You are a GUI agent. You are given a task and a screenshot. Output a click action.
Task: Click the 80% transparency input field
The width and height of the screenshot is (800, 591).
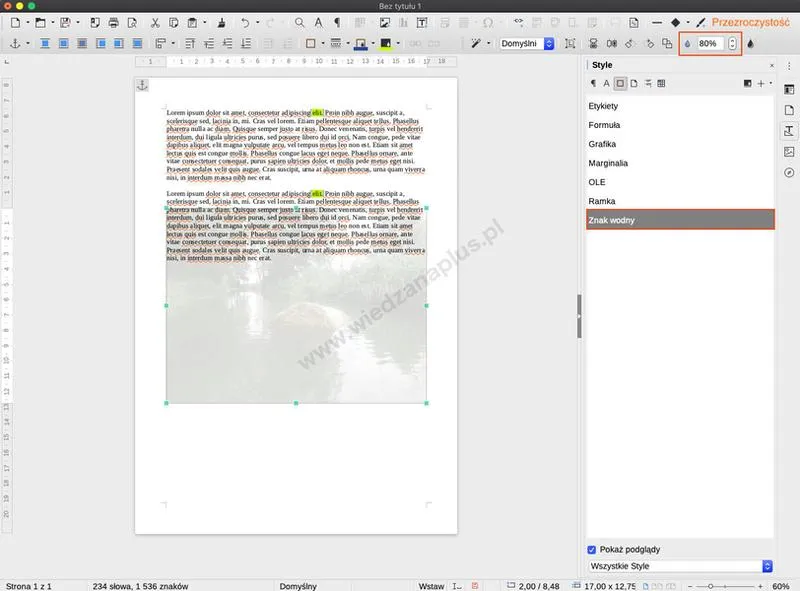tap(711, 44)
